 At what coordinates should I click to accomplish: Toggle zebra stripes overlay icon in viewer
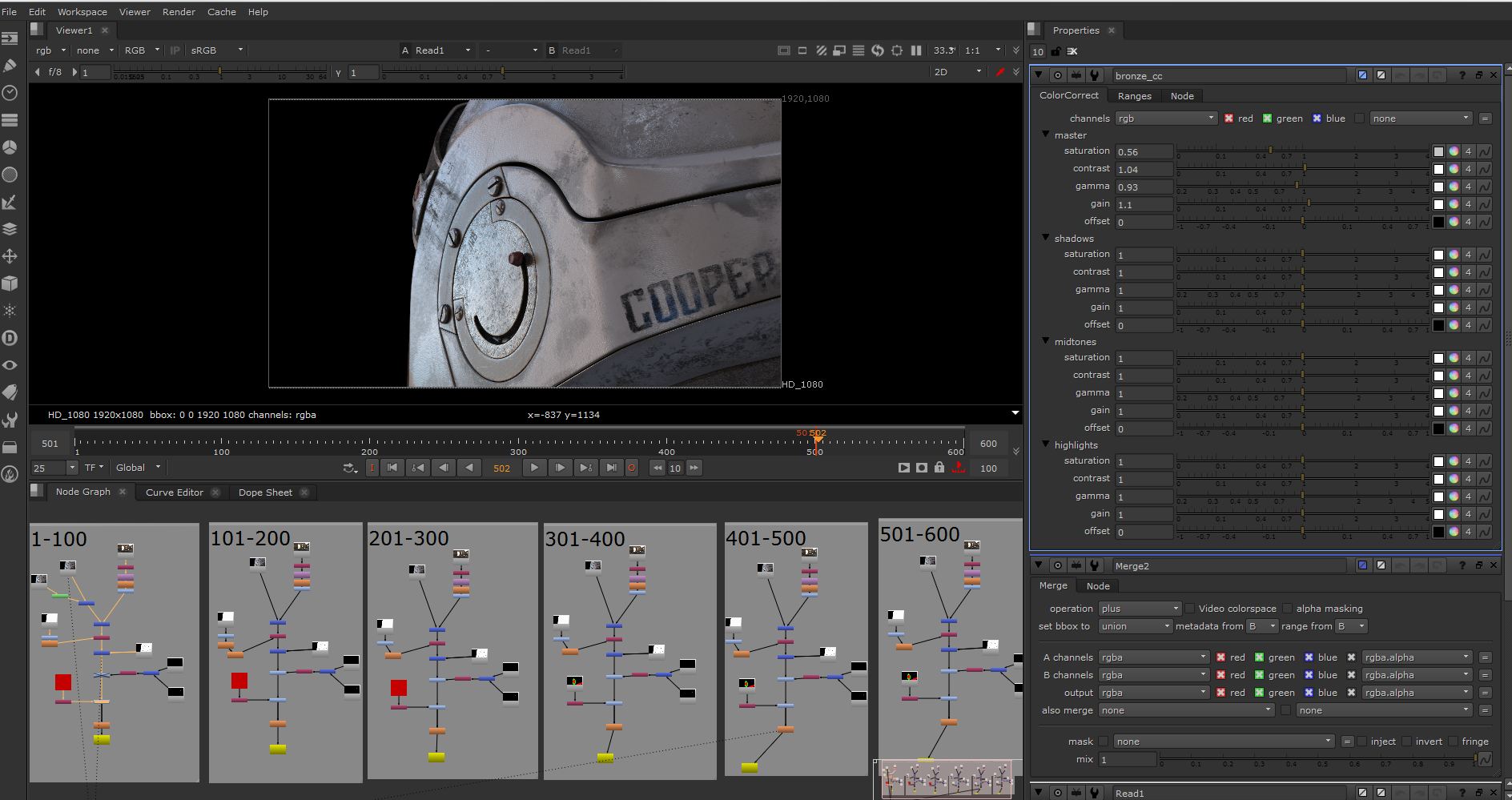[821, 50]
